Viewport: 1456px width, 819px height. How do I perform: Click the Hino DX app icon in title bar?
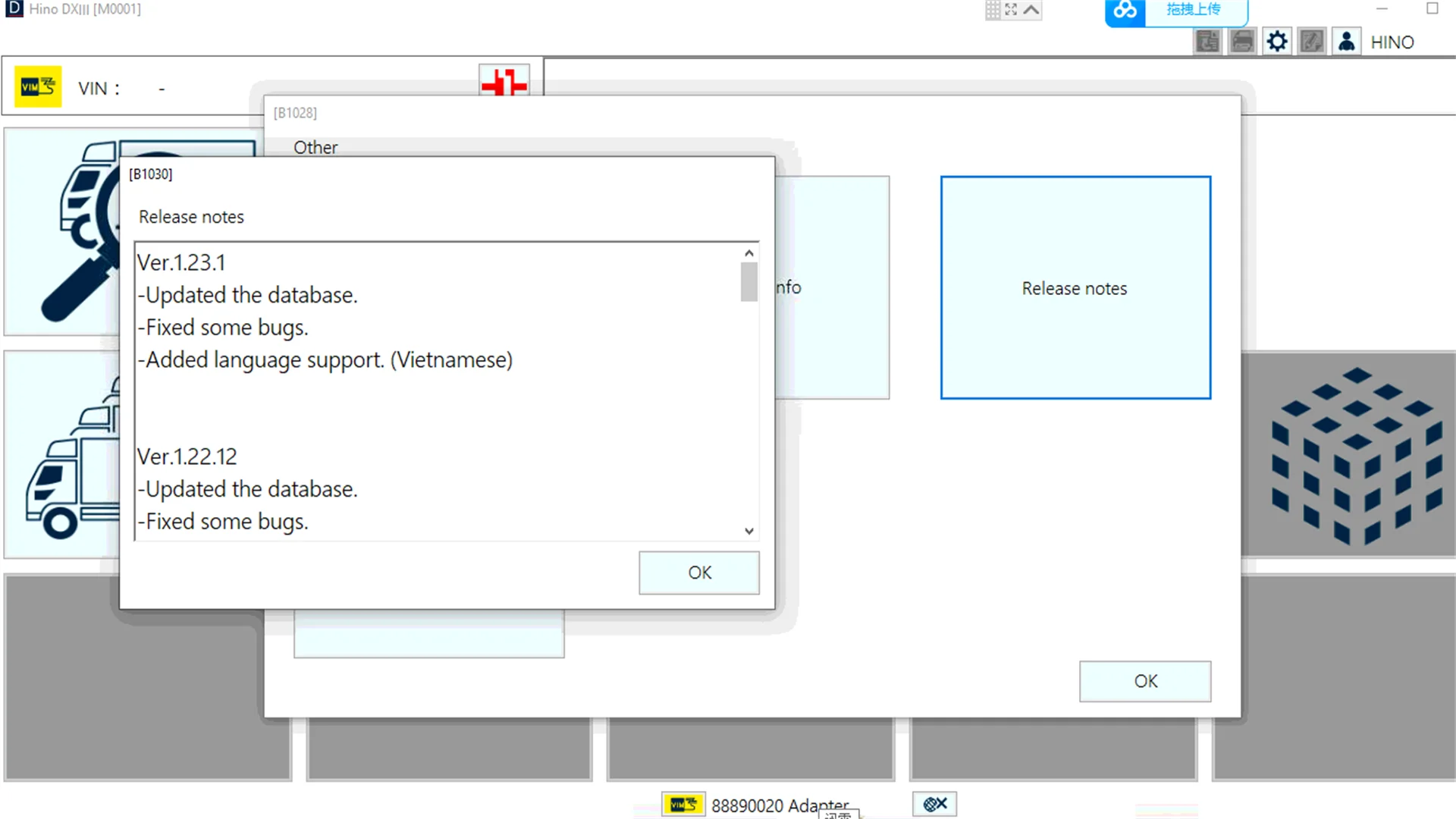(x=14, y=9)
